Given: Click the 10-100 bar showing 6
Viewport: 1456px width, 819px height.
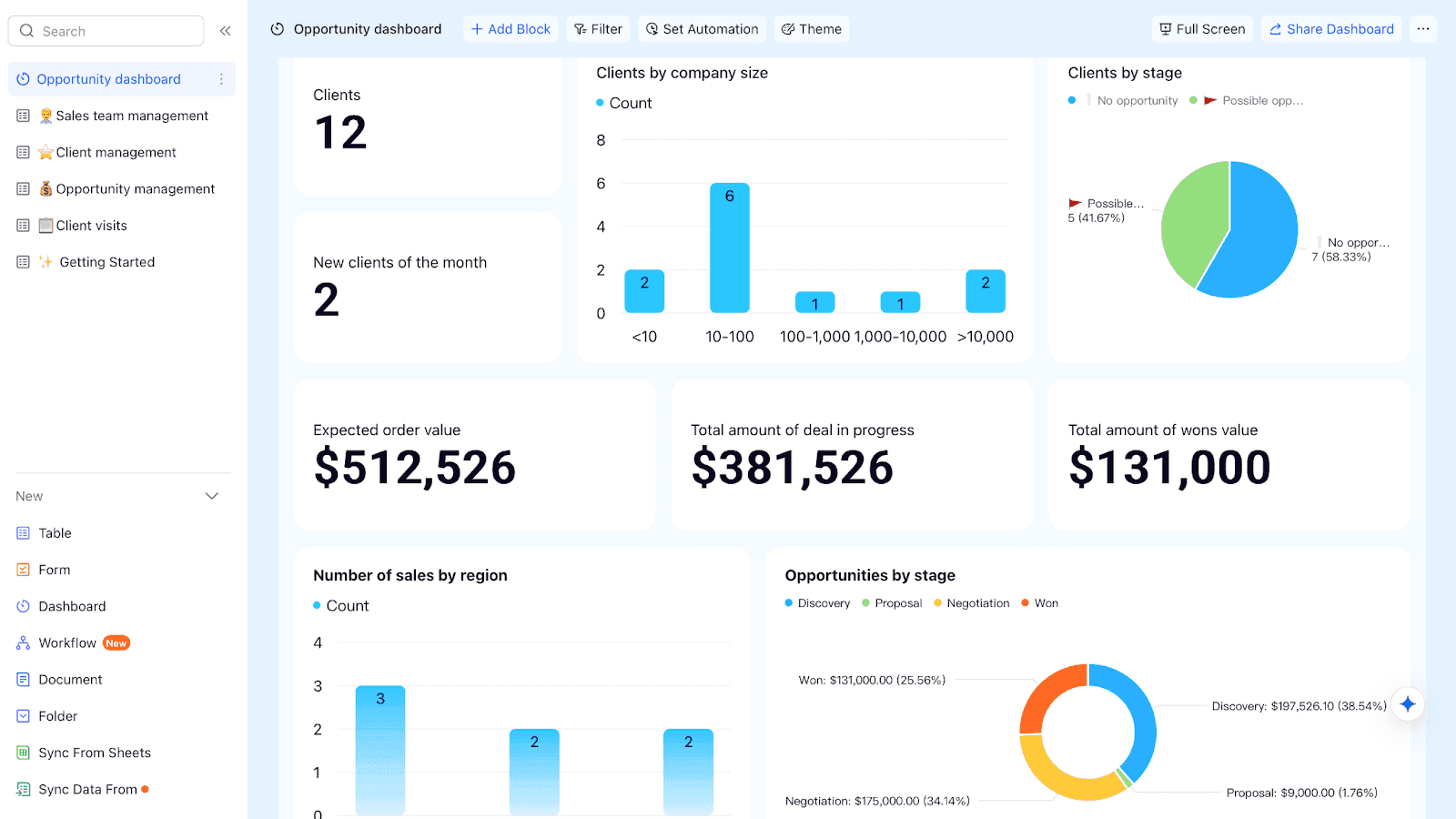Looking at the screenshot, I should pos(730,248).
